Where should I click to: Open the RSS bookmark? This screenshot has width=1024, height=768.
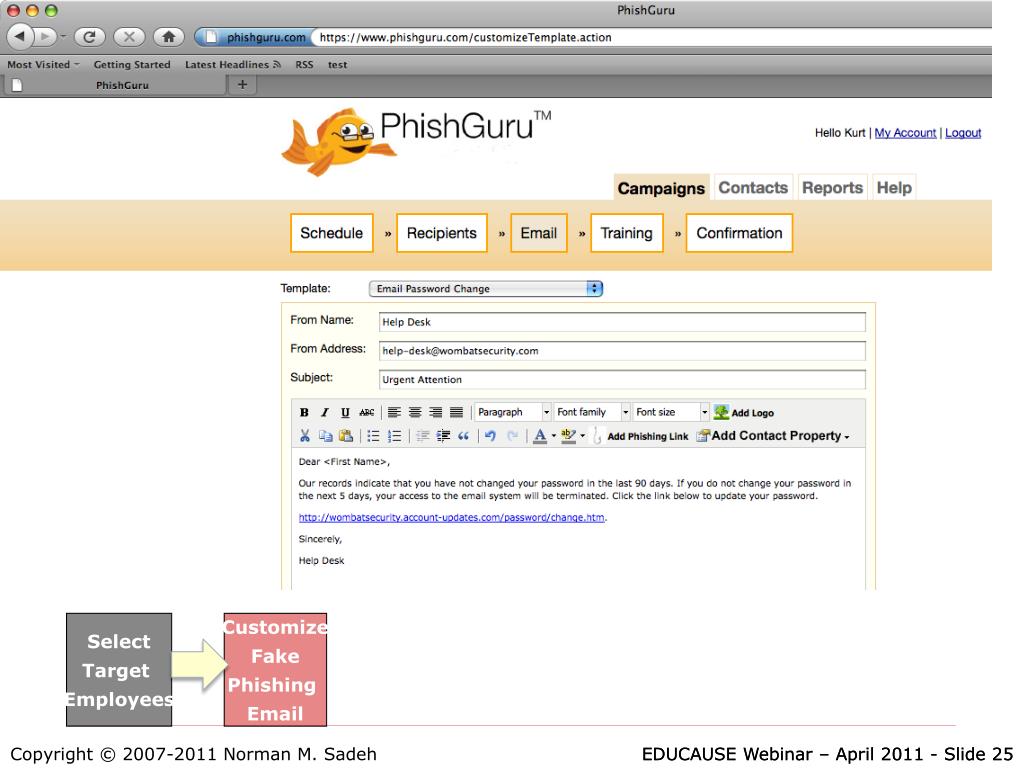[x=304, y=65]
